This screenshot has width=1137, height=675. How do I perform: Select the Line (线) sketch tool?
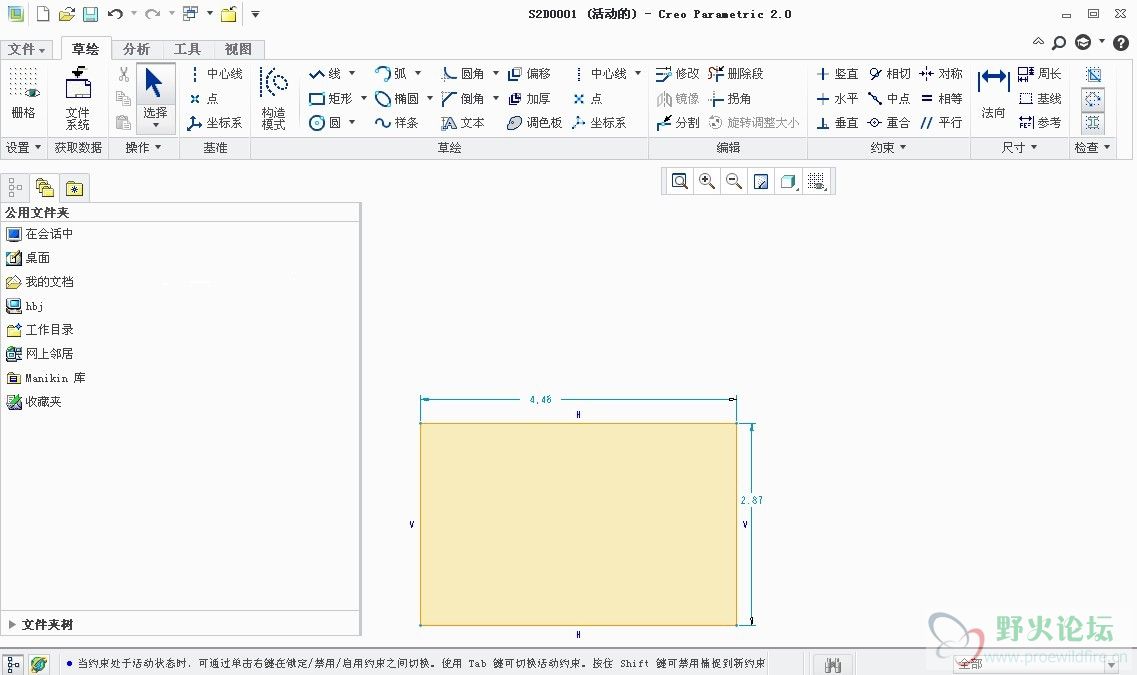(x=324, y=73)
